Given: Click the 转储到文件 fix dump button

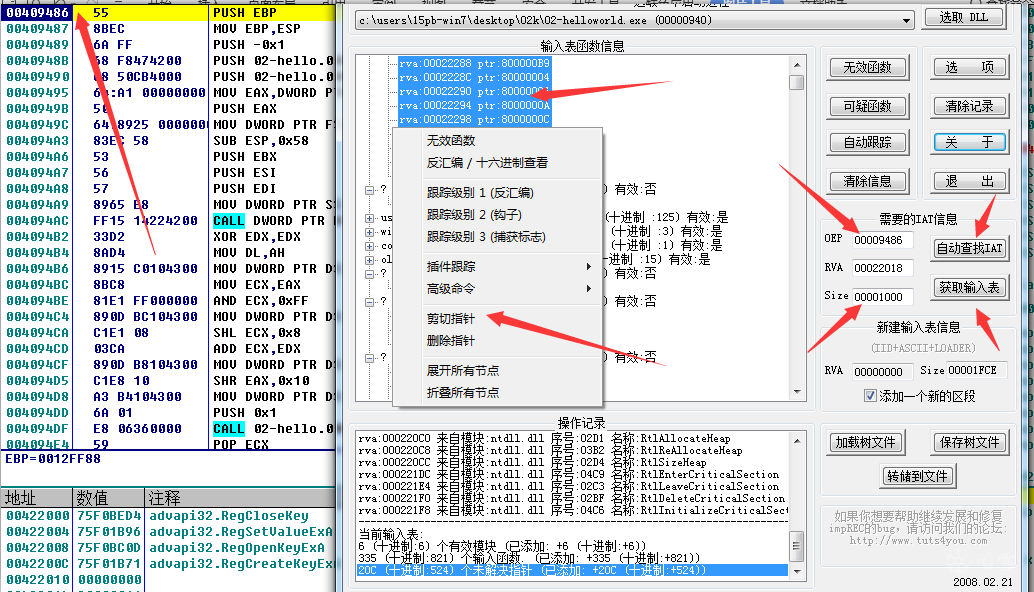Looking at the screenshot, I should click(917, 476).
